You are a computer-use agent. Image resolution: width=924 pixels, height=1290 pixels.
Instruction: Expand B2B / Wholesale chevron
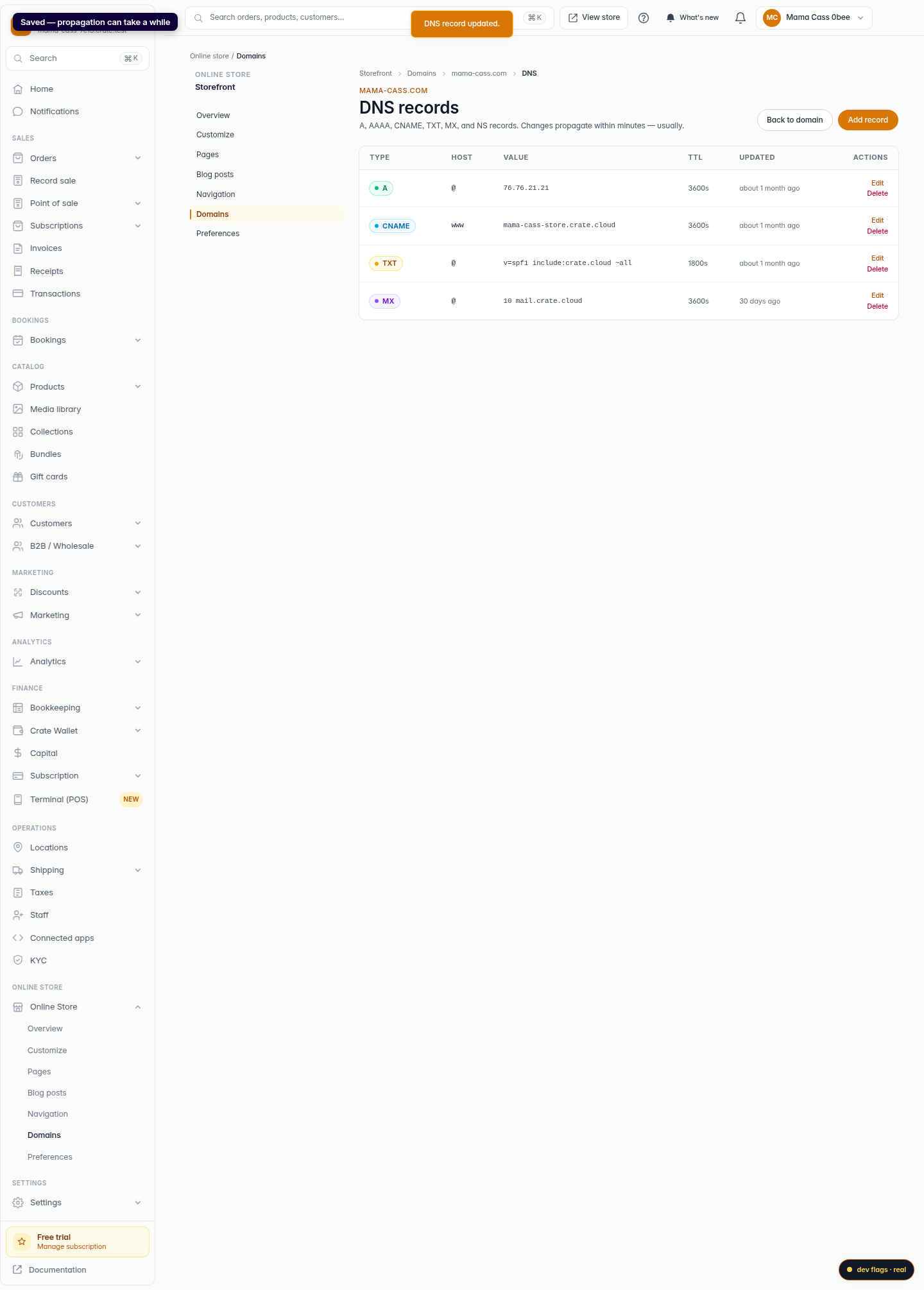tap(138, 546)
